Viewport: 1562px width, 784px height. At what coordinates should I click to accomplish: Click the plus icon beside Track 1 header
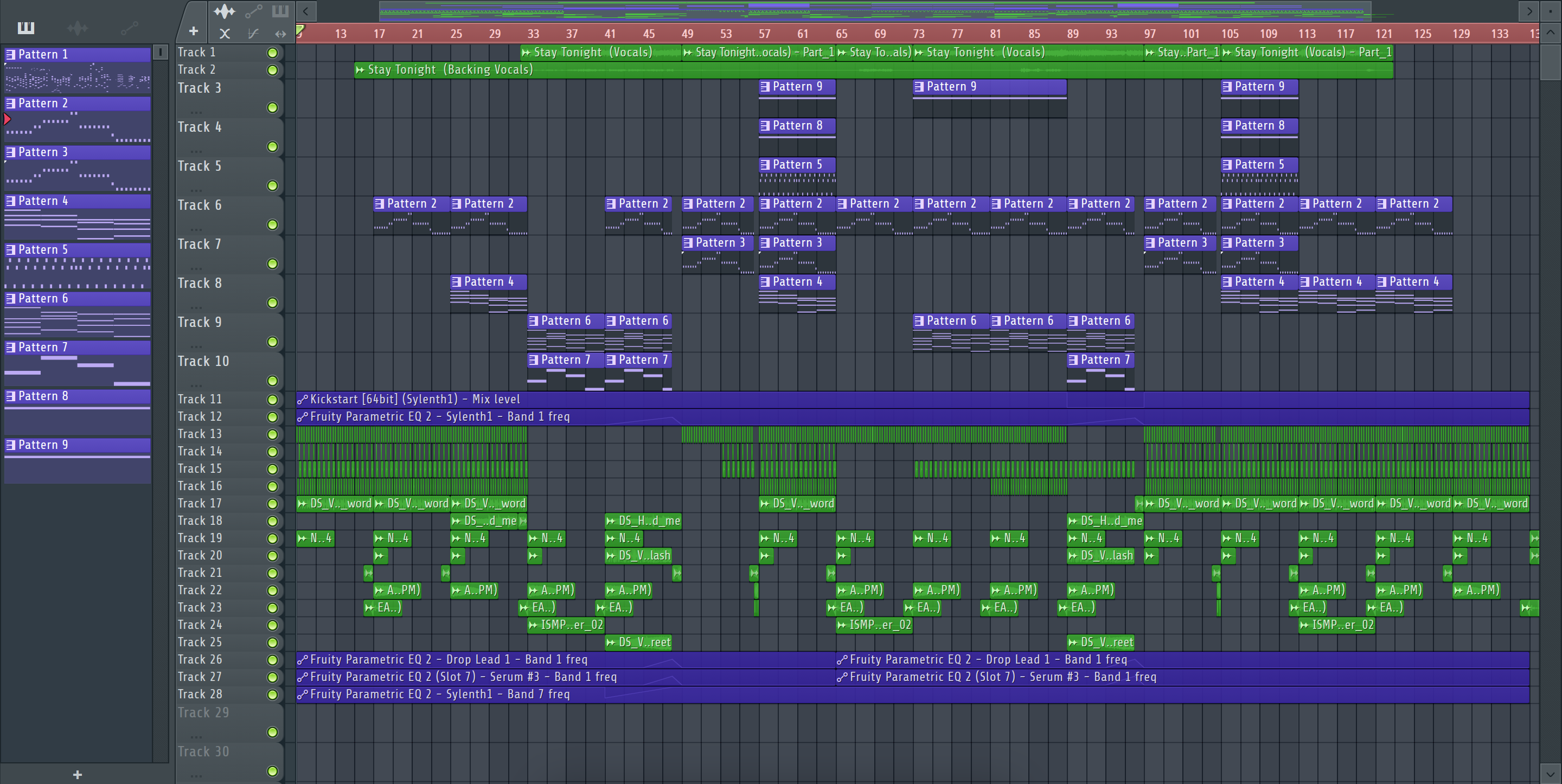click(x=194, y=31)
